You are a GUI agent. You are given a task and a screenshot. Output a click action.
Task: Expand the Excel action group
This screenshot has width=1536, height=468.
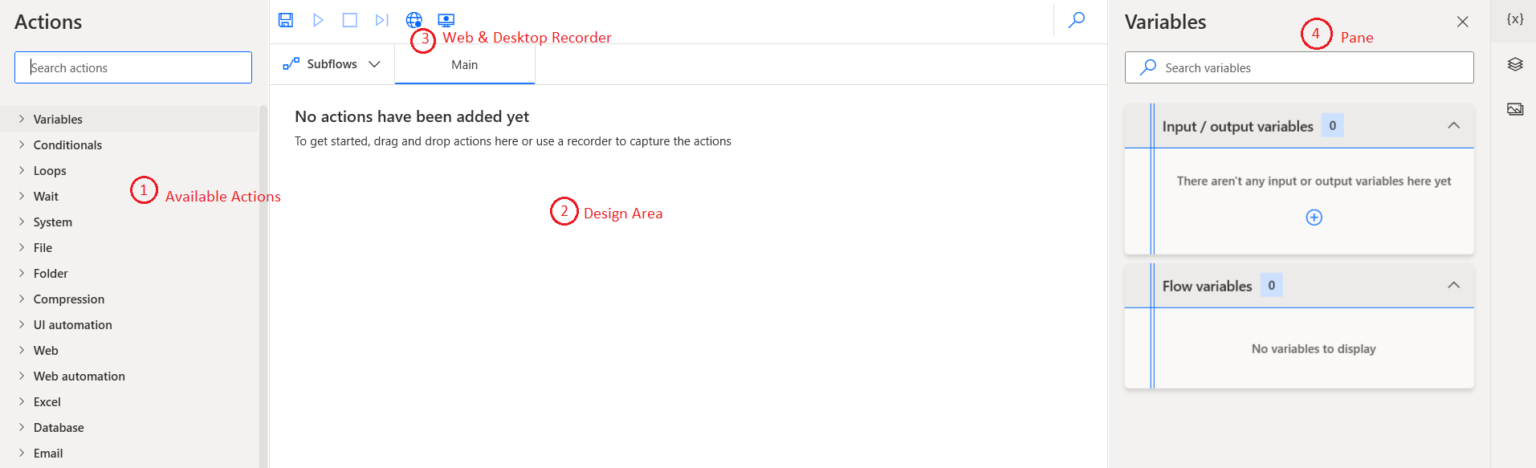pos(47,402)
